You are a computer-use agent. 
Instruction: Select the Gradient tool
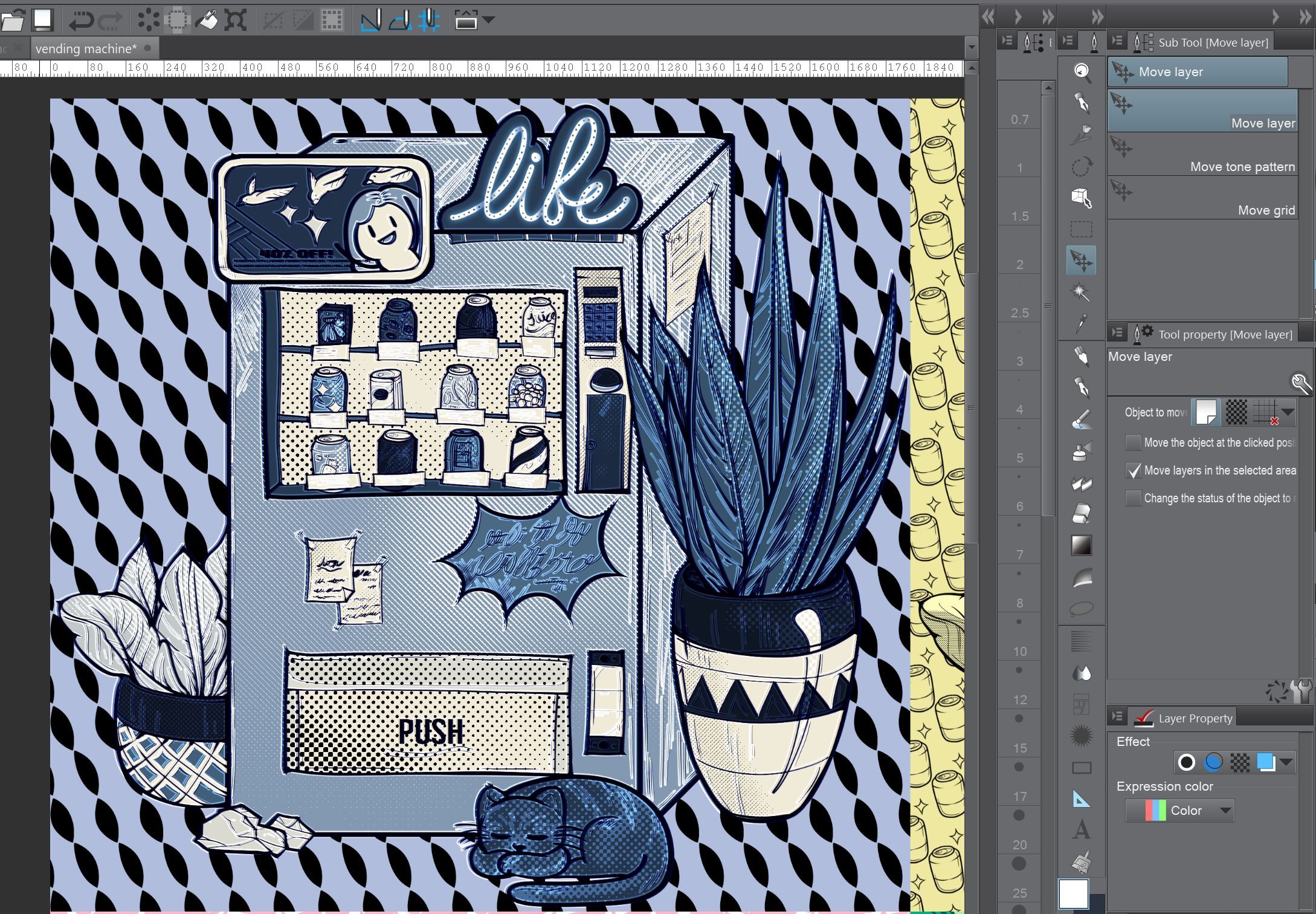(x=1081, y=546)
